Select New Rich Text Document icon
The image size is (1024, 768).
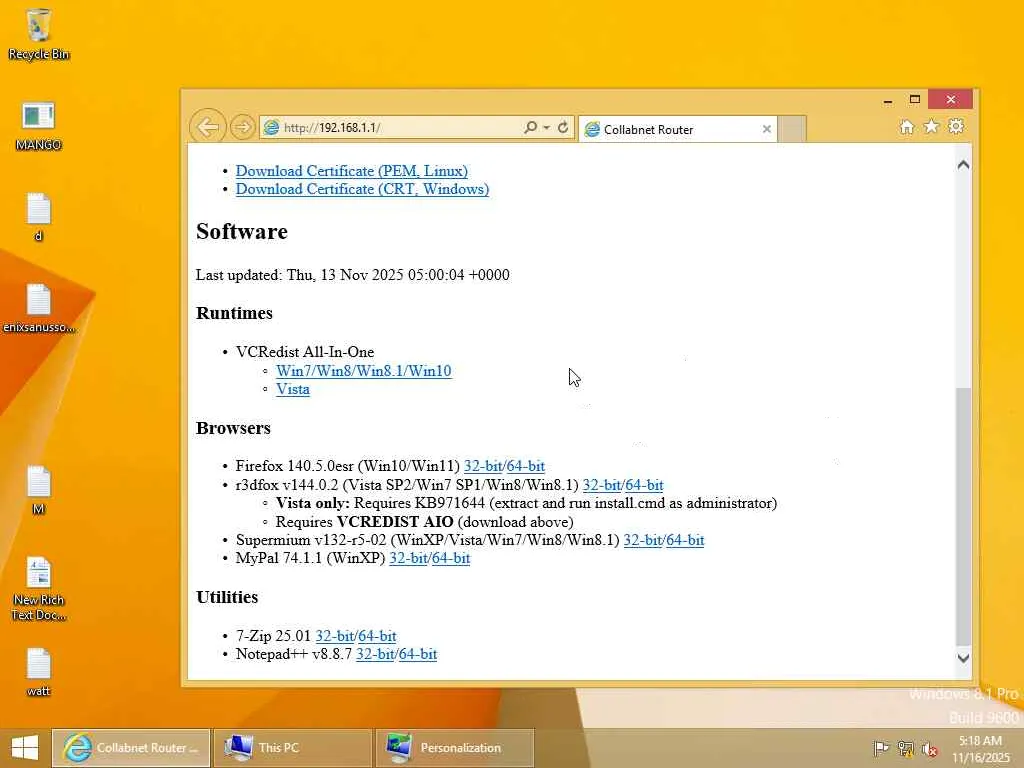[39, 588]
